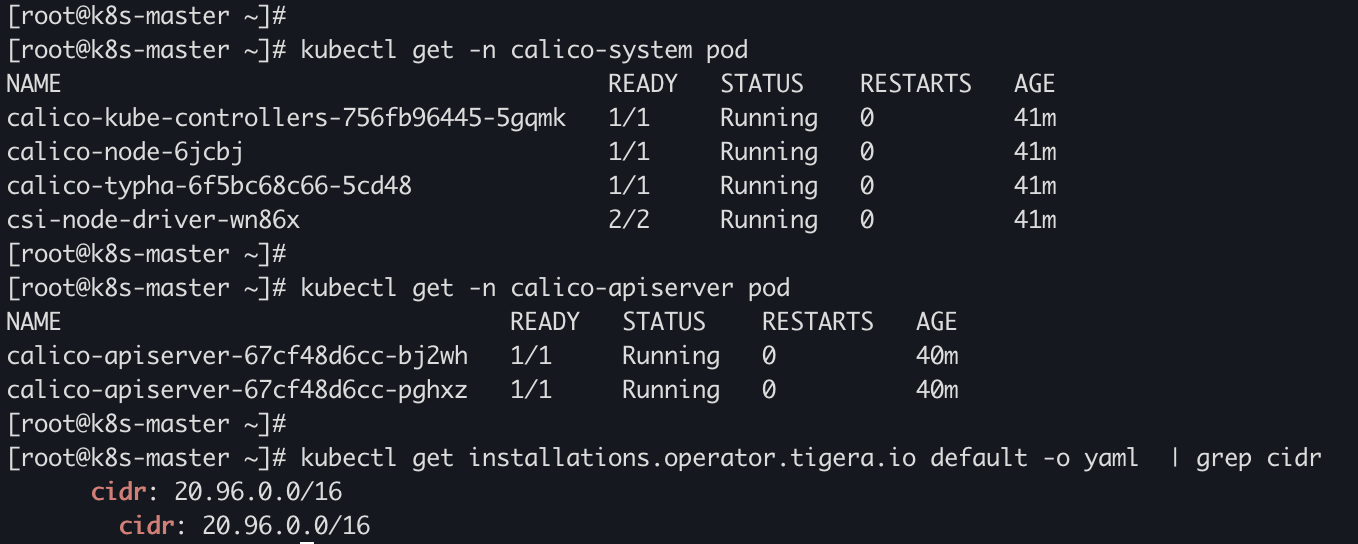The height and width of the screenshot is (544, 1358).
Task: Click the calico-apiserver-67cf48d6cc-bj2wh pod name
Action: (x=237, y=357)
